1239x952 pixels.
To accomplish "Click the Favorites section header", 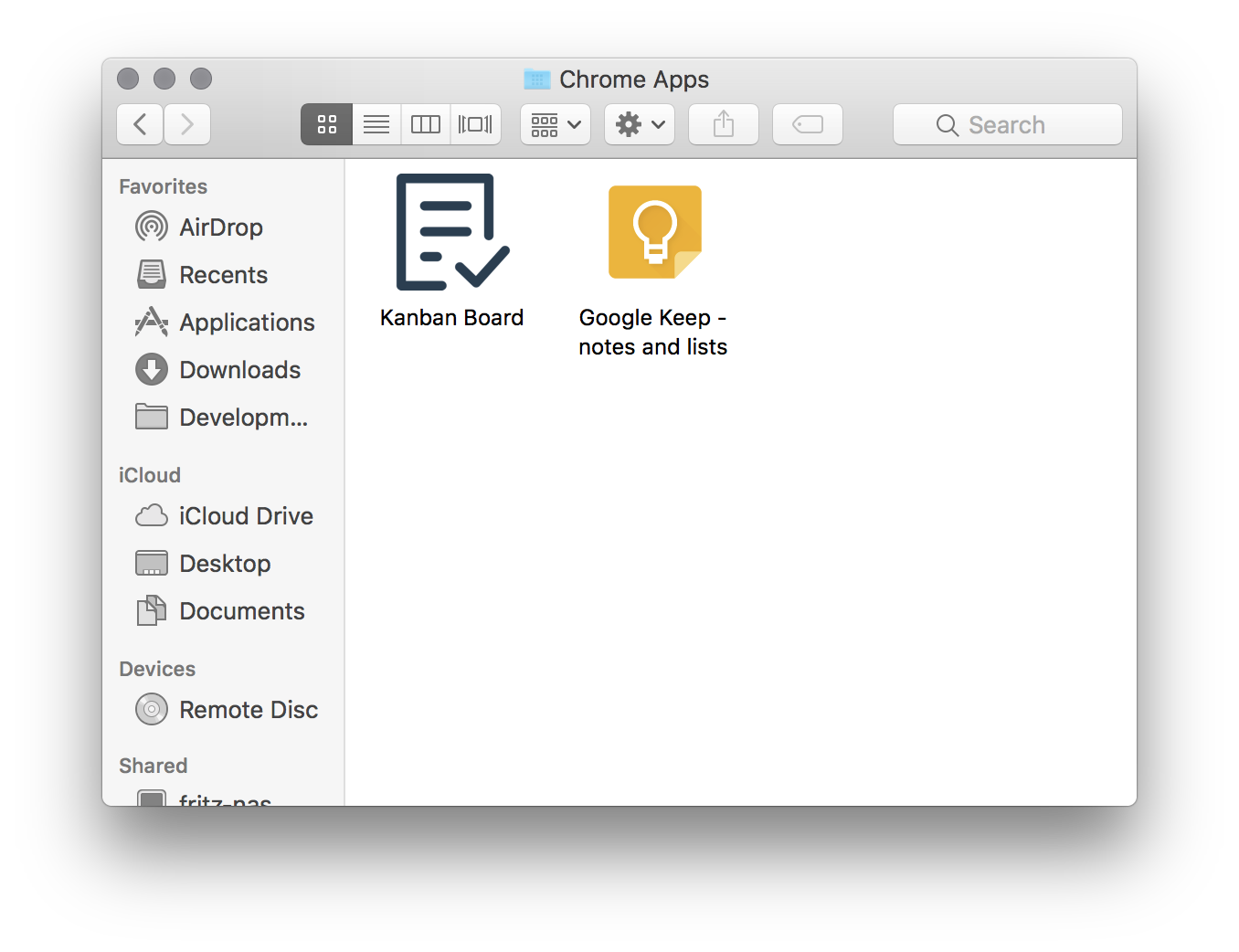I will click(164, 186).
